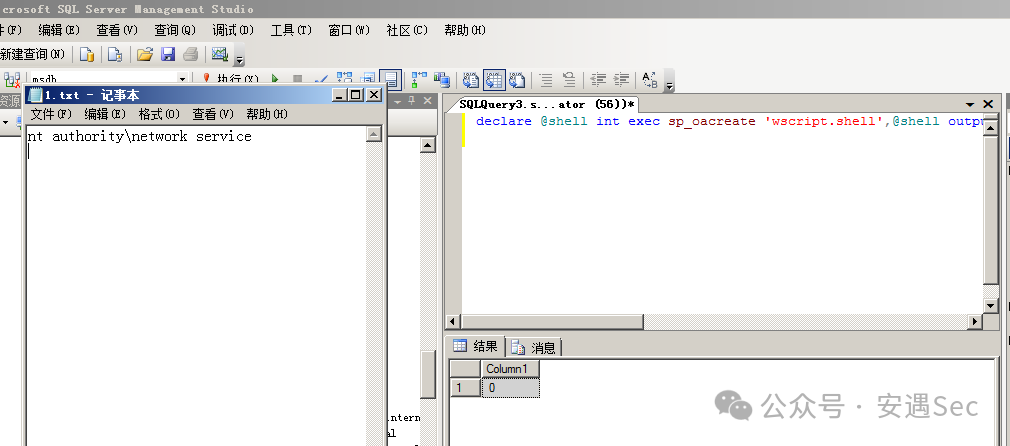Select row header 1 in results grid

point(465,388)
